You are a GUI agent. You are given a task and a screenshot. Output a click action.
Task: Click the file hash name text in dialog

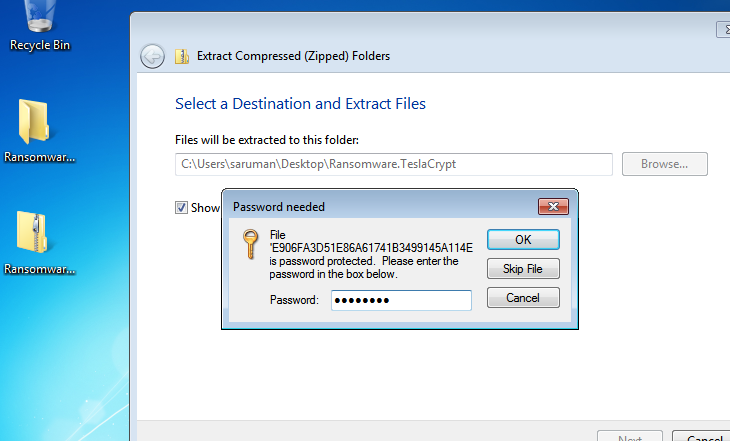(x=371, y=248)
